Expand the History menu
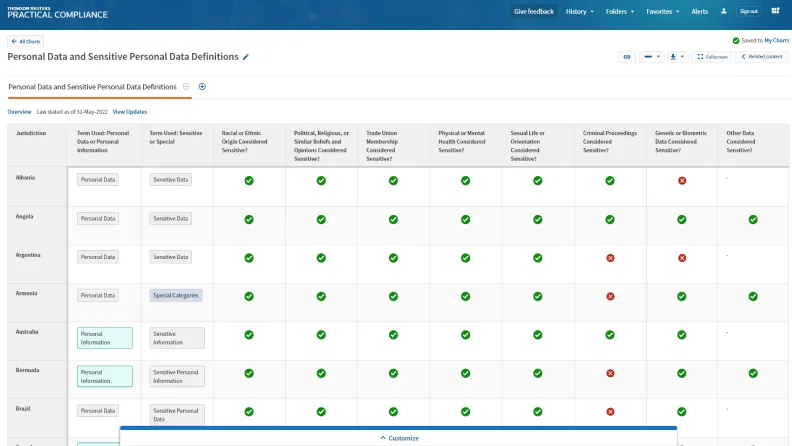792x446 pixels. click(579, 12)
